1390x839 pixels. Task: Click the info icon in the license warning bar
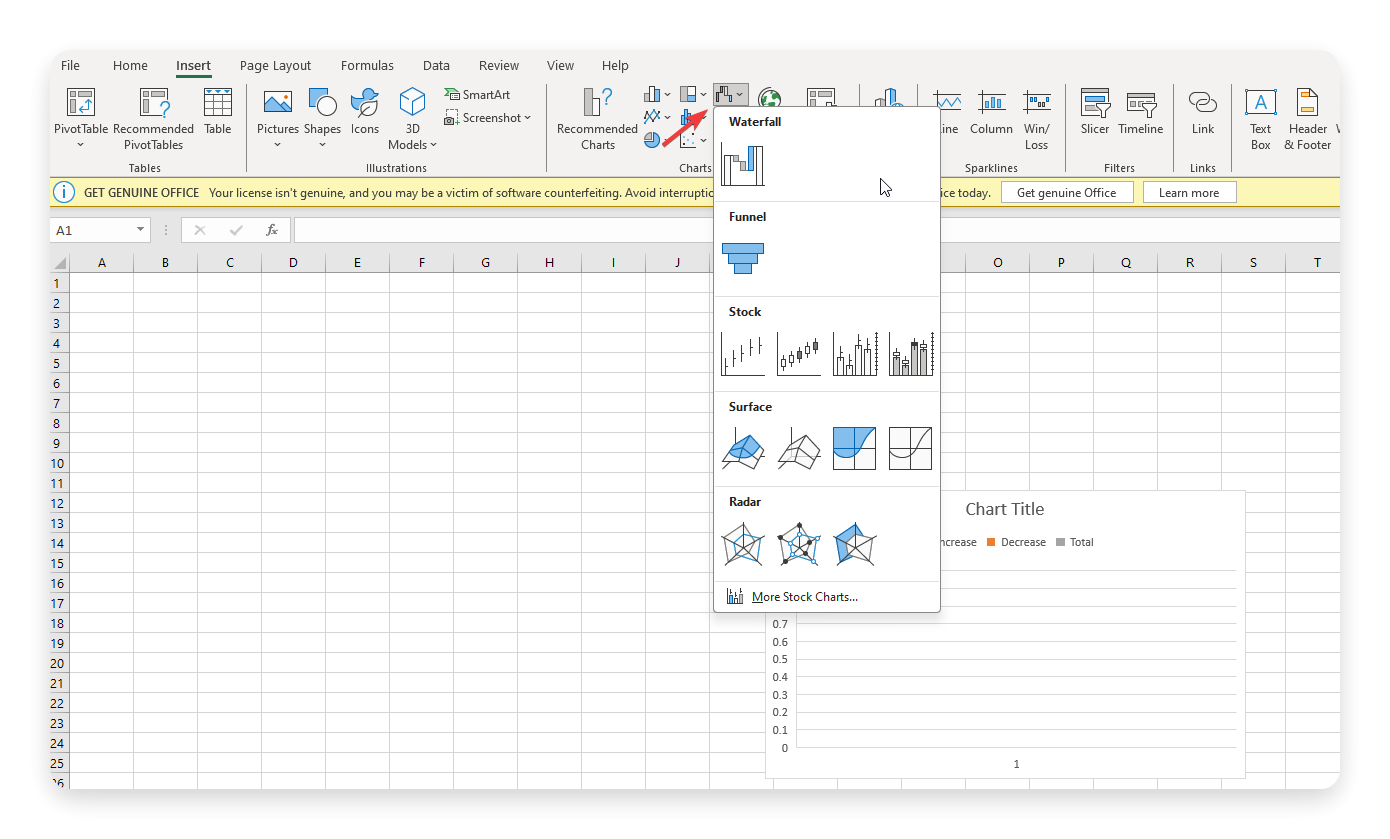64,192
